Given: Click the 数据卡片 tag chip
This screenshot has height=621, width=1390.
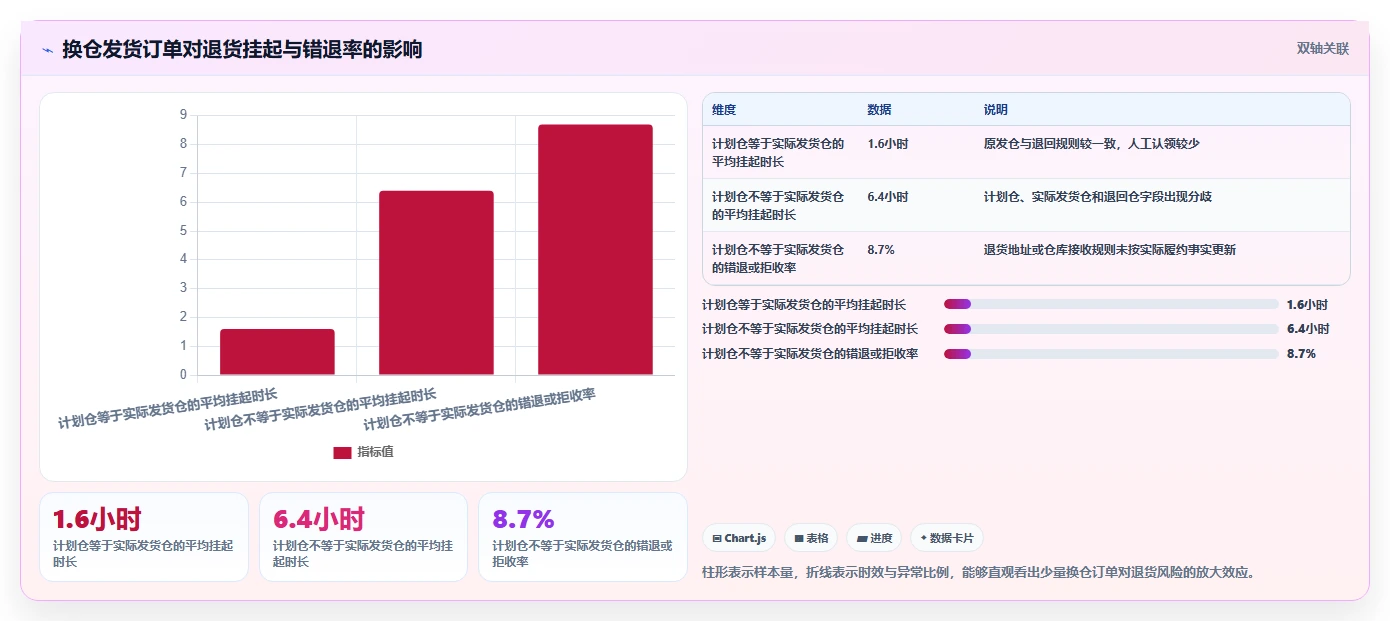Looking at the screenshot, I should point(947,538).
